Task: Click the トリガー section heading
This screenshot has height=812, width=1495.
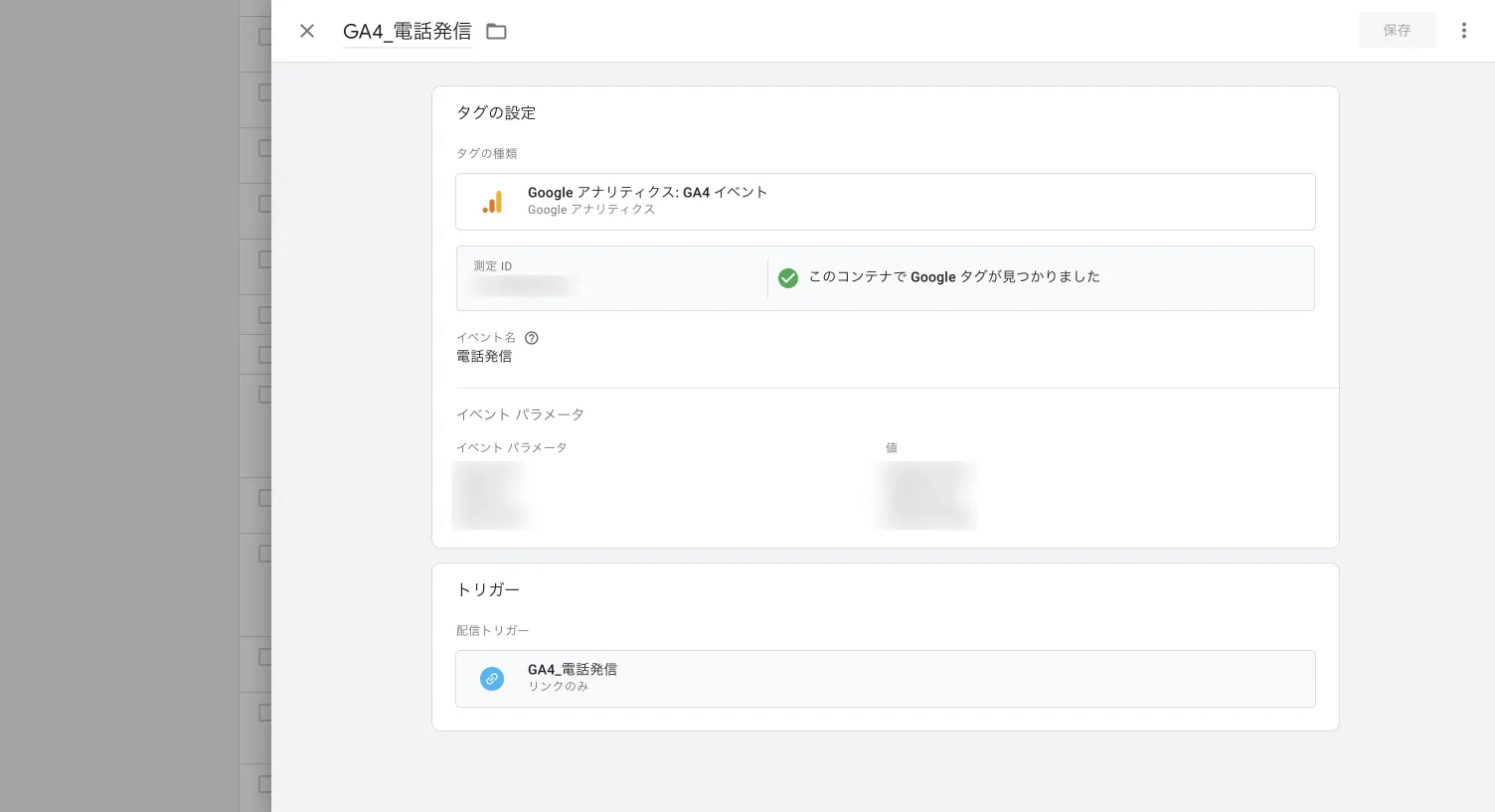Action: (488, 590)
